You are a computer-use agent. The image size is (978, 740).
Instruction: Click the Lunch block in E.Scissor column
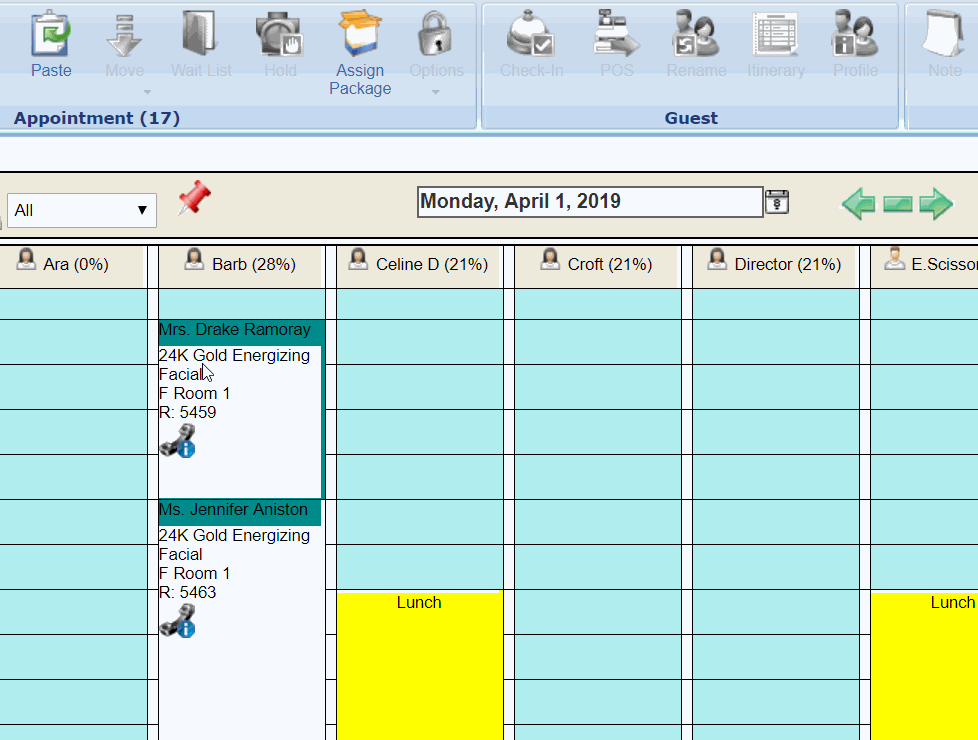[924, 665]
